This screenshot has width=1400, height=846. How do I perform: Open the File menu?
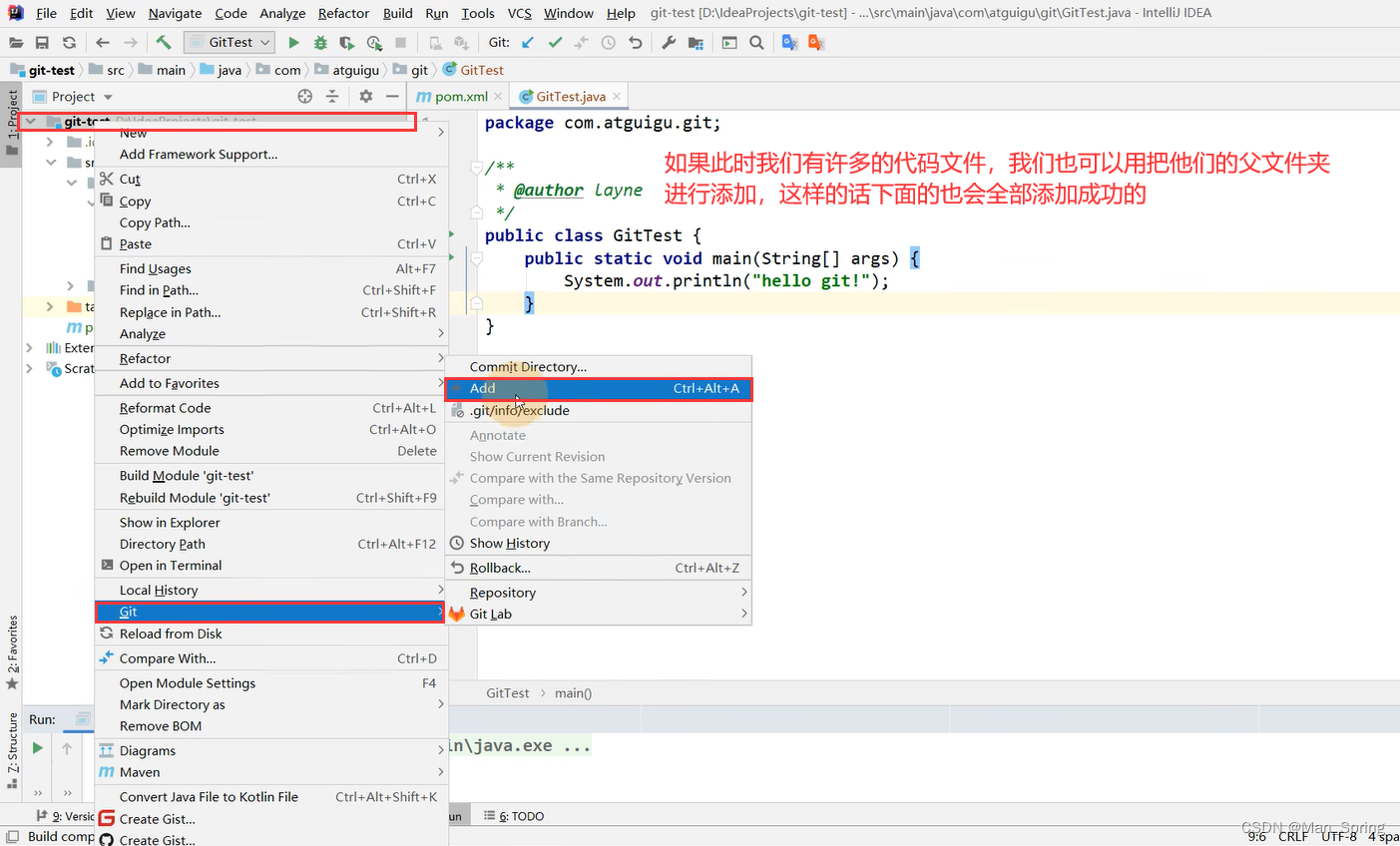[x=46, y=13]
